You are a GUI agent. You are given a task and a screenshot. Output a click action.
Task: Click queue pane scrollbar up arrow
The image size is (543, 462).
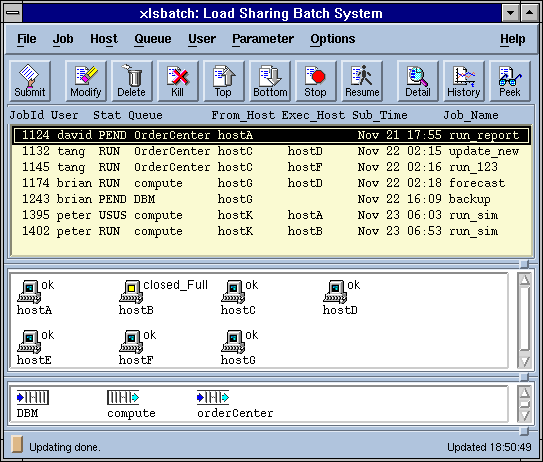(x=525, y=392)
